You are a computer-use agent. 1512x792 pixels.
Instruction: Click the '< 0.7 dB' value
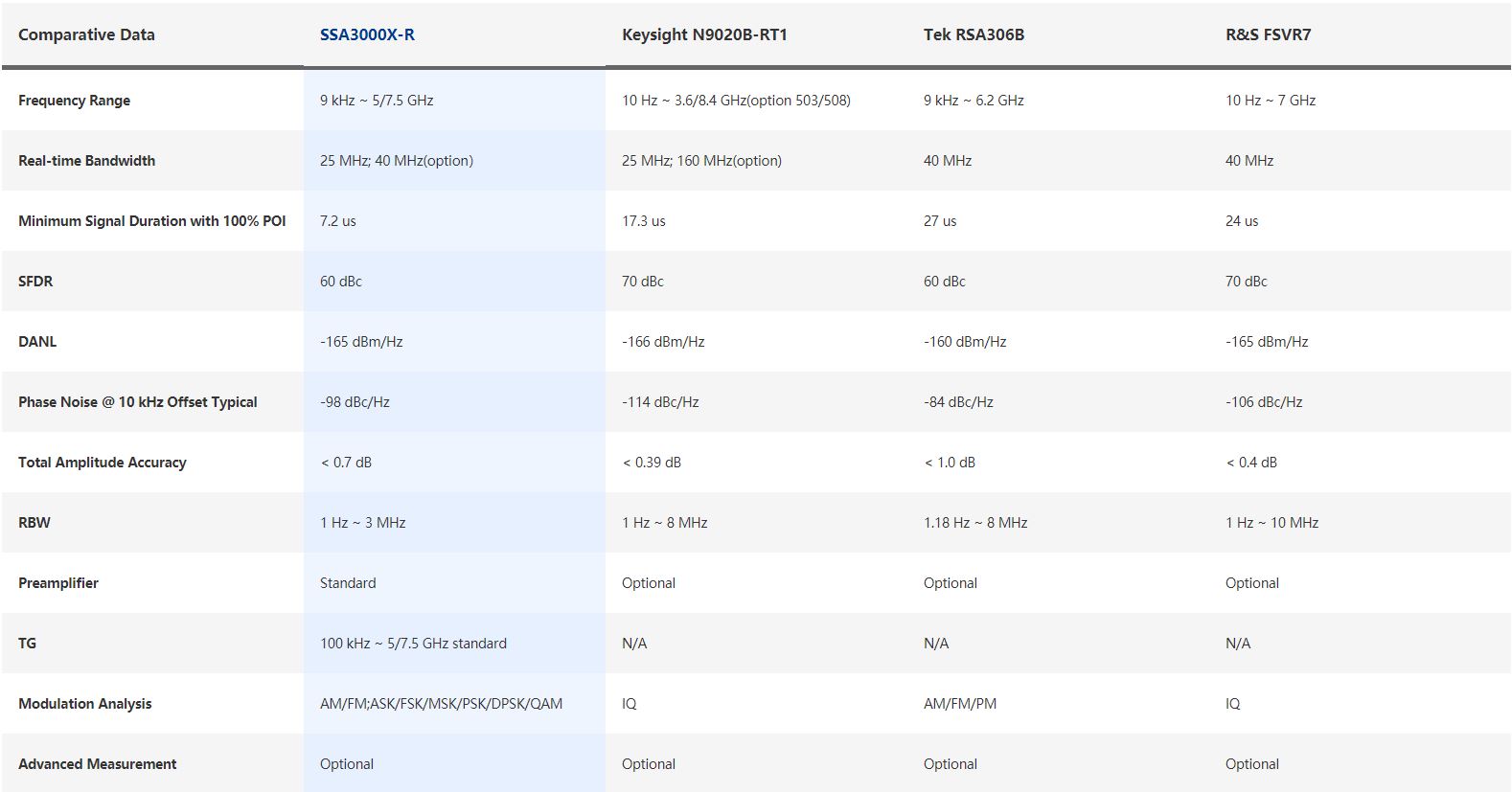tap(346, 463)
